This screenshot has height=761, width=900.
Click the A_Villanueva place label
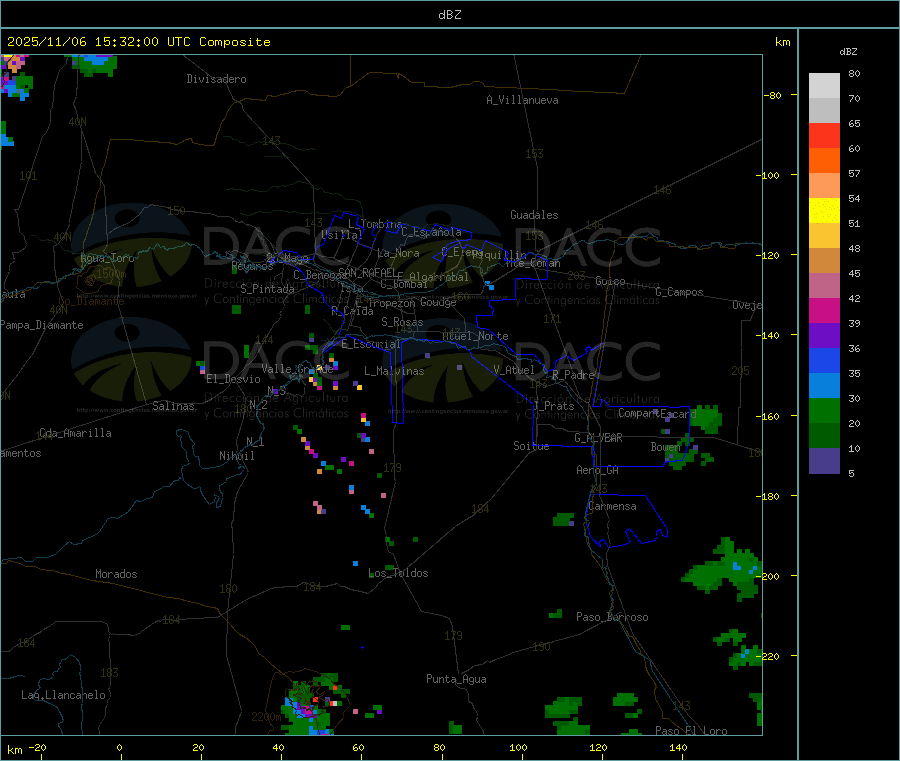(522, 100)
